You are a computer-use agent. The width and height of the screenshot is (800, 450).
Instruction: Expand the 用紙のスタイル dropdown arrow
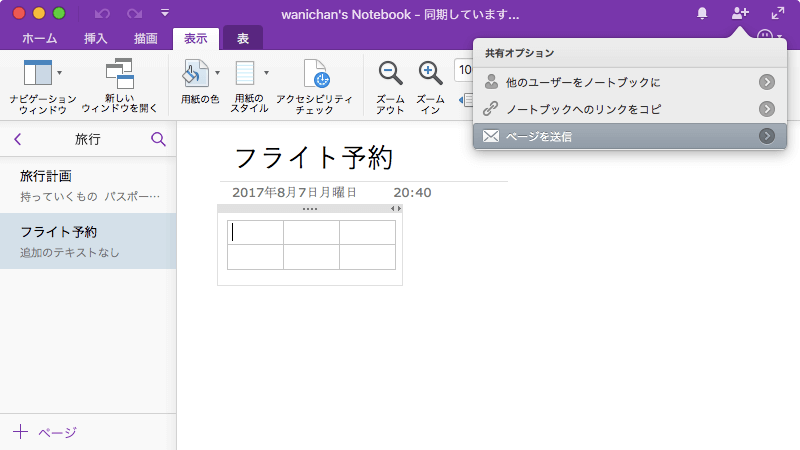tap(266, 73)
